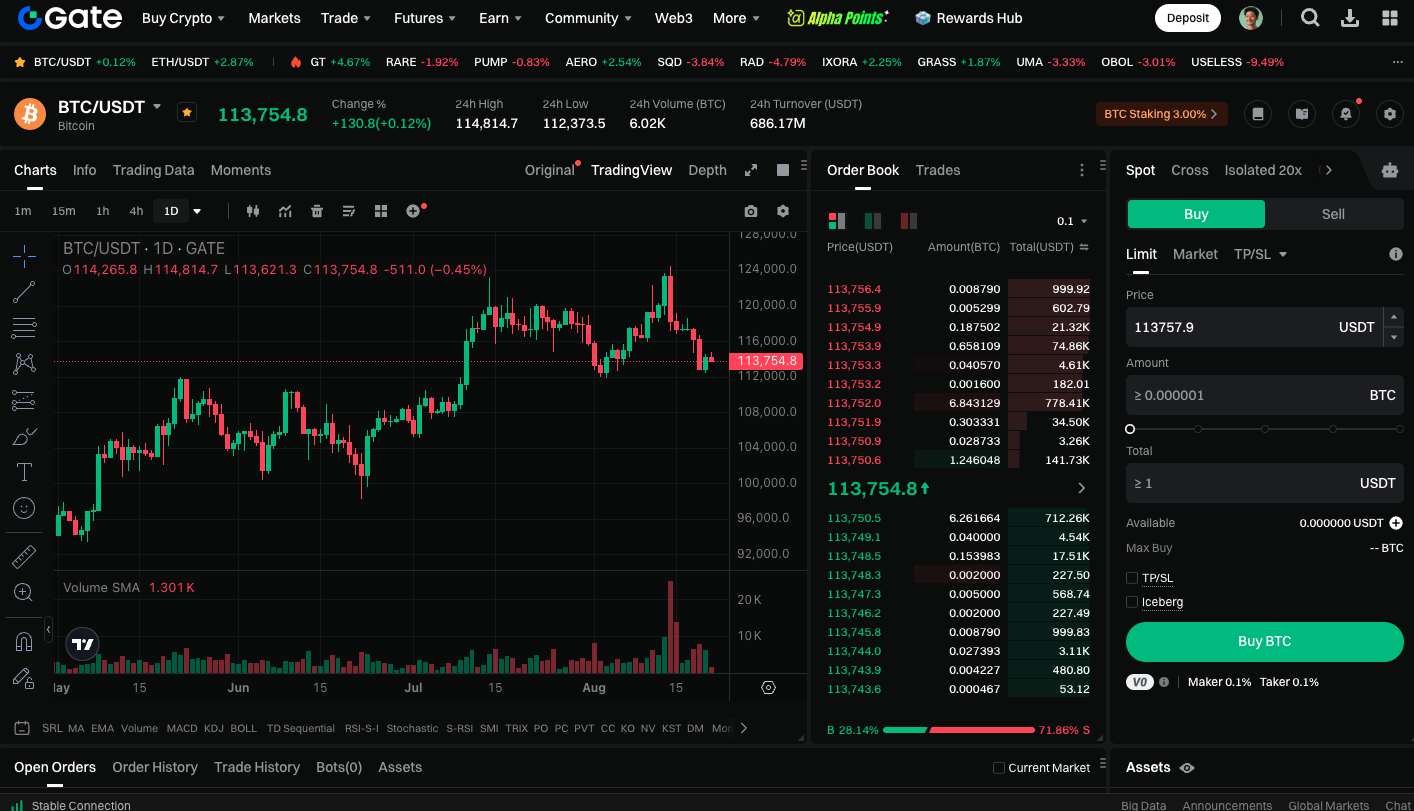Screen dimensions: 1414x811
Task: Open the Buy Crypto dropdown menu
Action: pyautogui.click(x=183, y=18)
